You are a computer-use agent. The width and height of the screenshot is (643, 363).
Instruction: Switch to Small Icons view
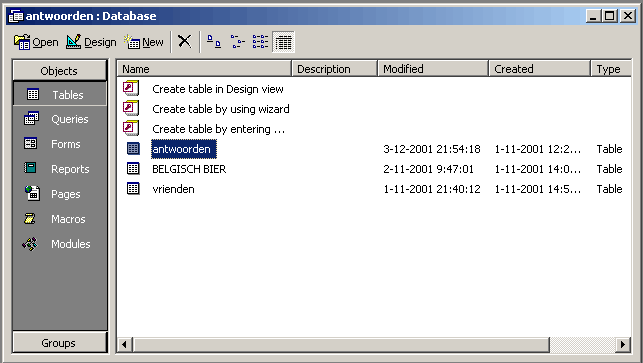coord(237,41)
